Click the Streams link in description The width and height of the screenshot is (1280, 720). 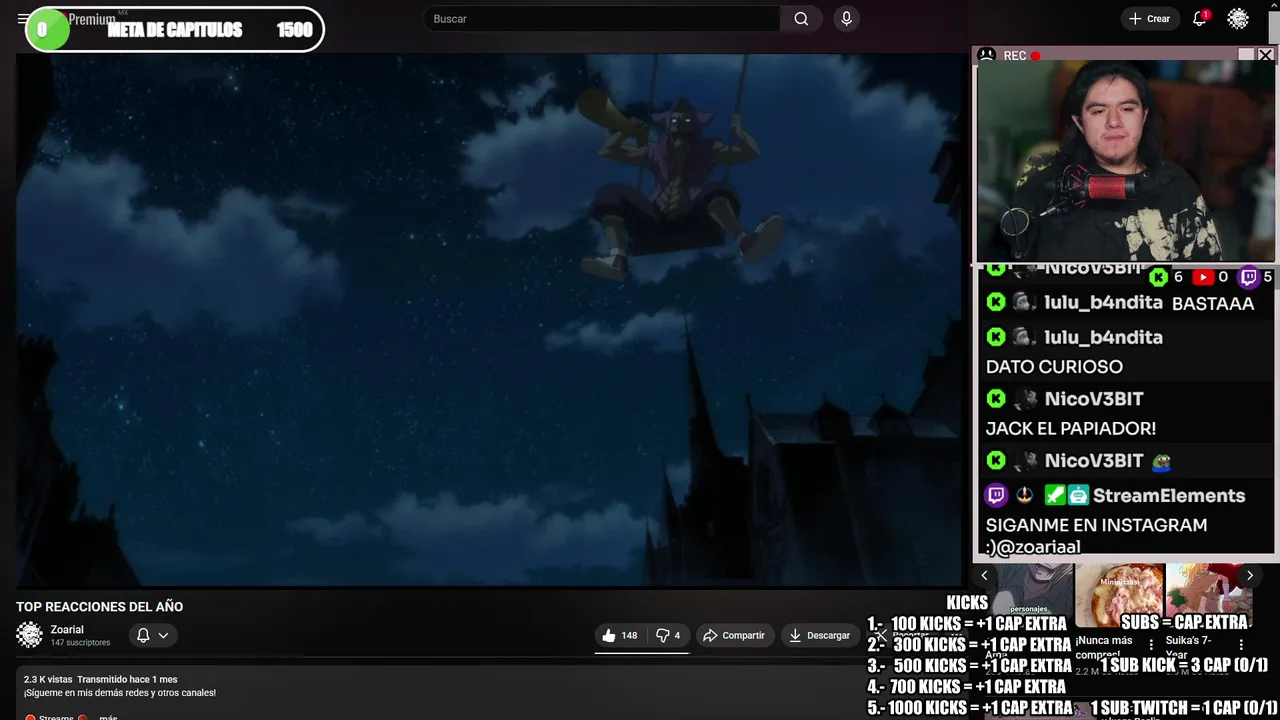[57, 717]
